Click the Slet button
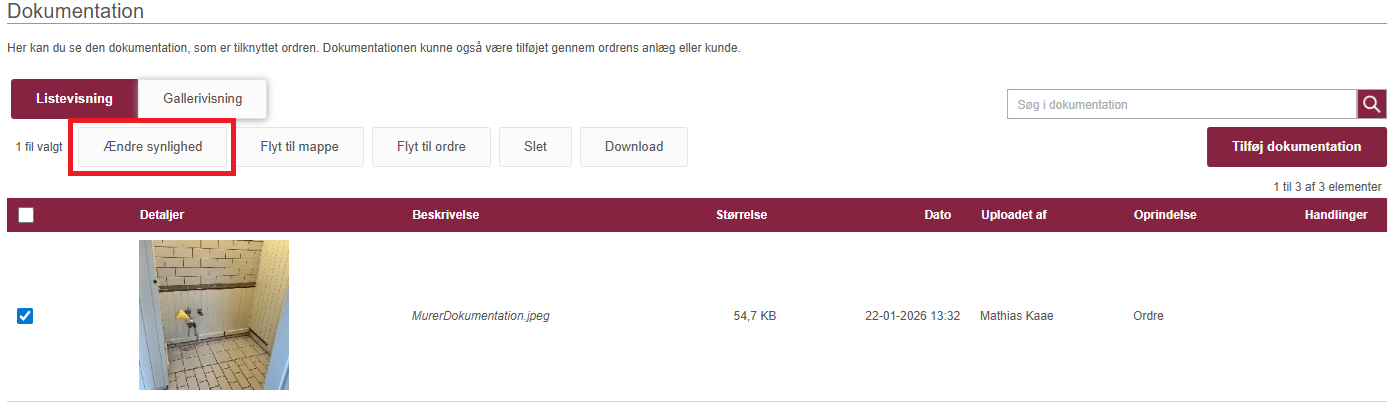Viewport: 1391px width, 405px height. (535, 147)
